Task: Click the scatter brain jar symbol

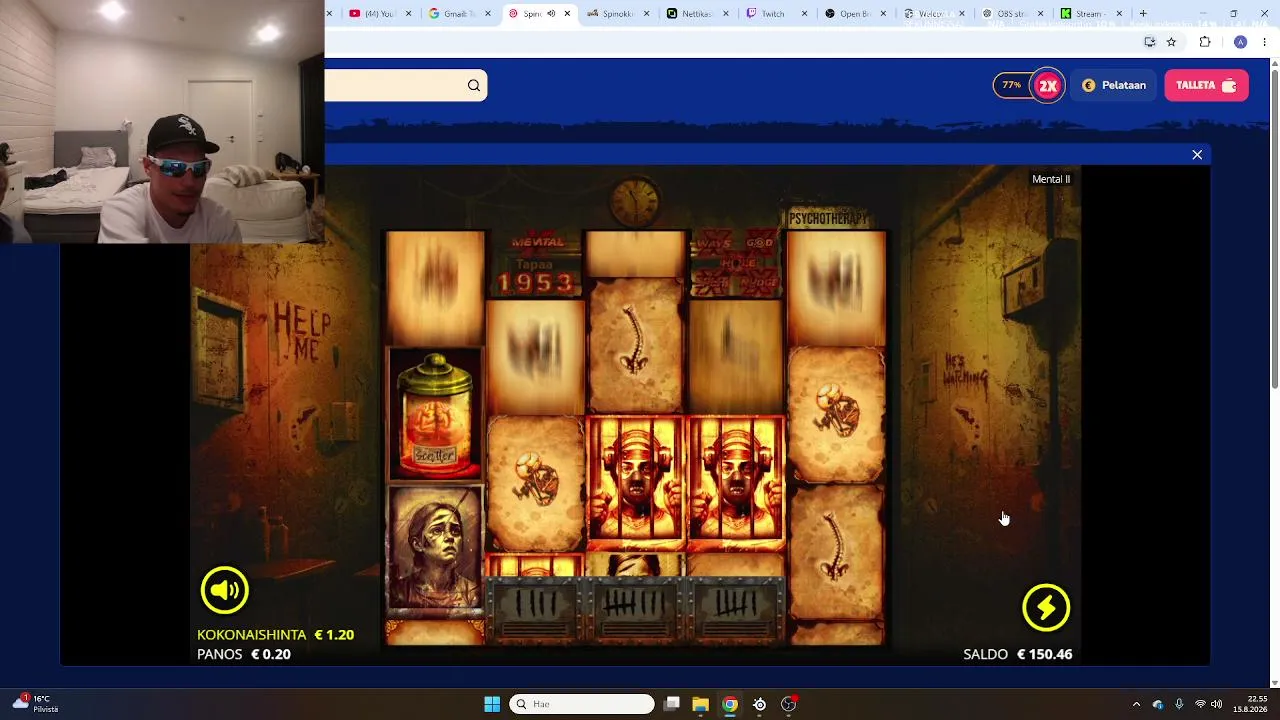Action: [435, 416]
